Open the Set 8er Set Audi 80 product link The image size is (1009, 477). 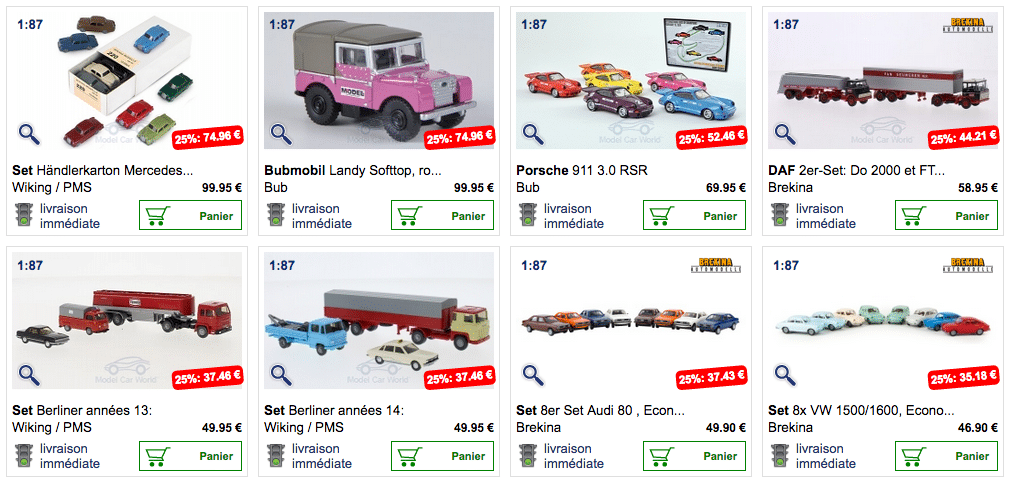tap(600, 411)
